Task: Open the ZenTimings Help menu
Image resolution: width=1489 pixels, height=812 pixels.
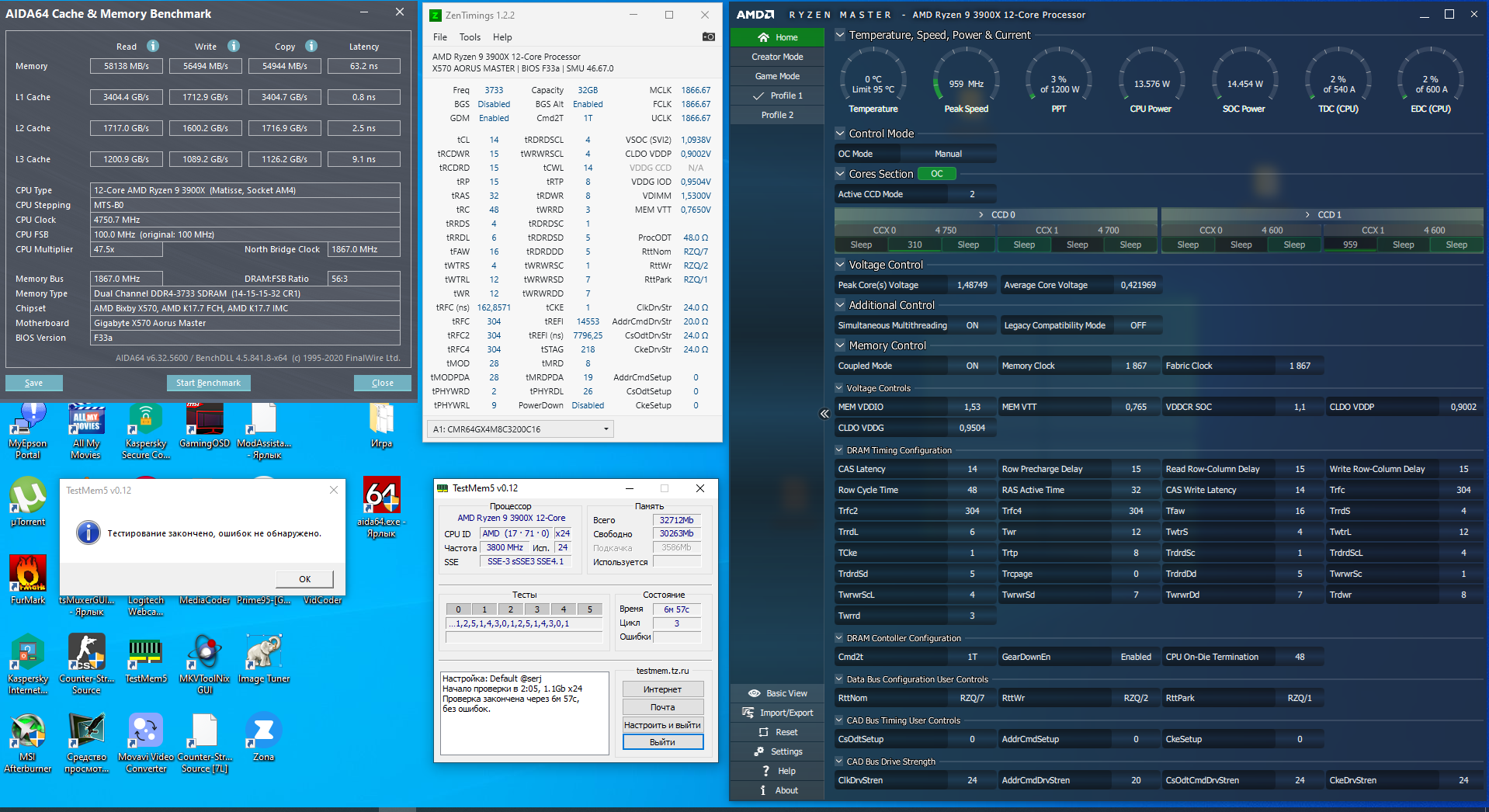Action: tap(502, 36)
